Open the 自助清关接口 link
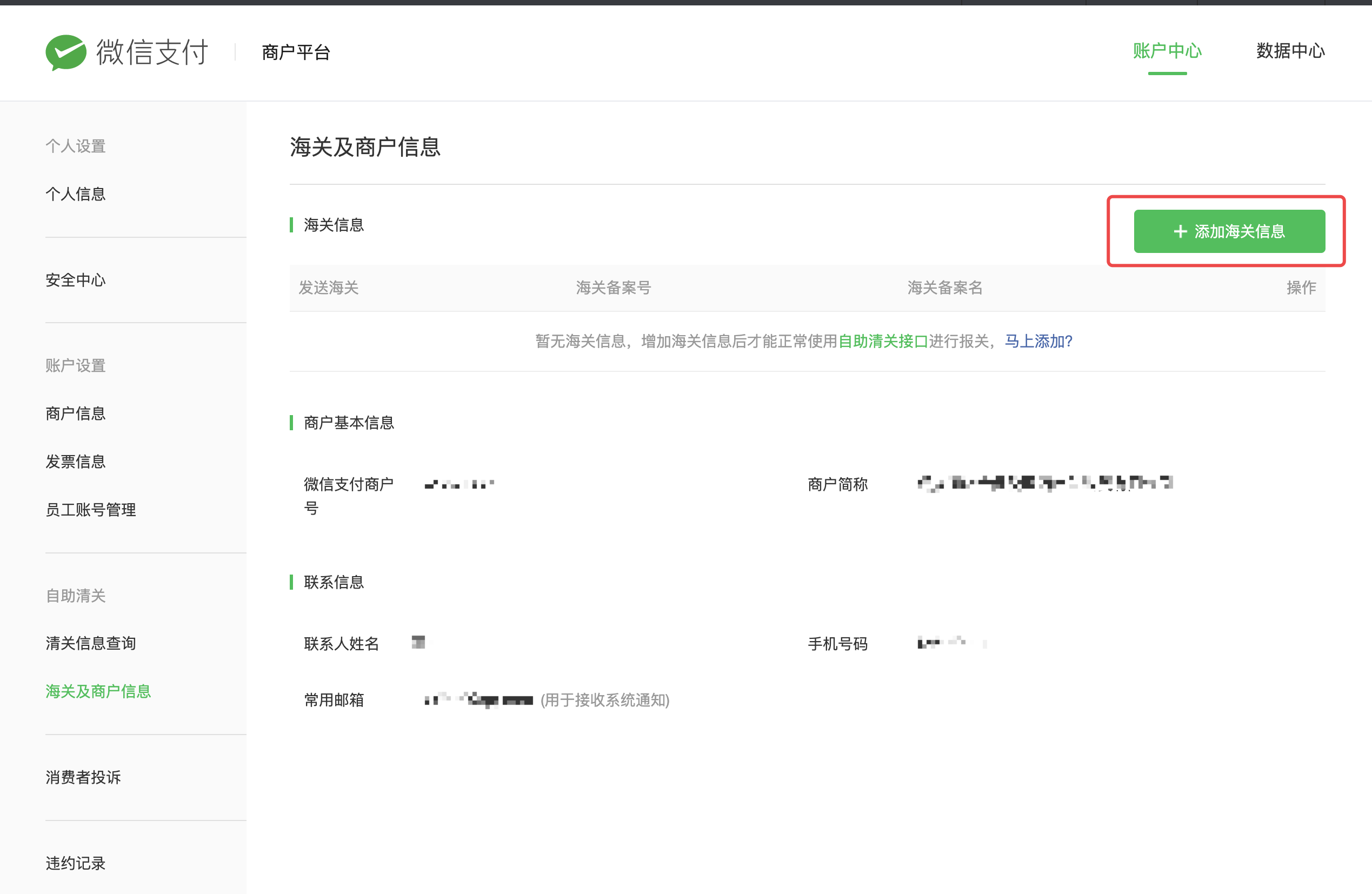Image resolution: width=1372 pixels, height=894 pixels. click(x=883, y=341)
